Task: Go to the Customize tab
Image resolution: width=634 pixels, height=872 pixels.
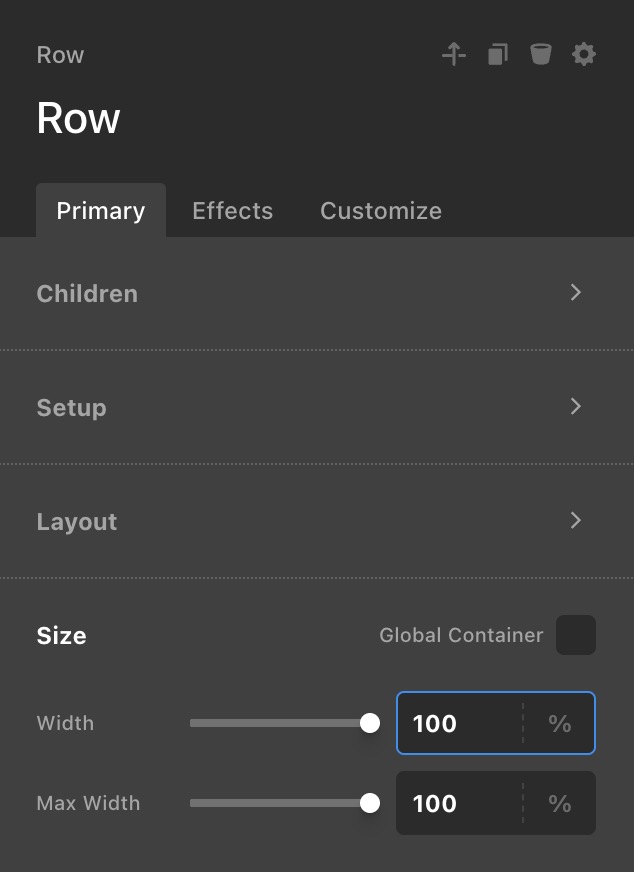Action: 381,211
